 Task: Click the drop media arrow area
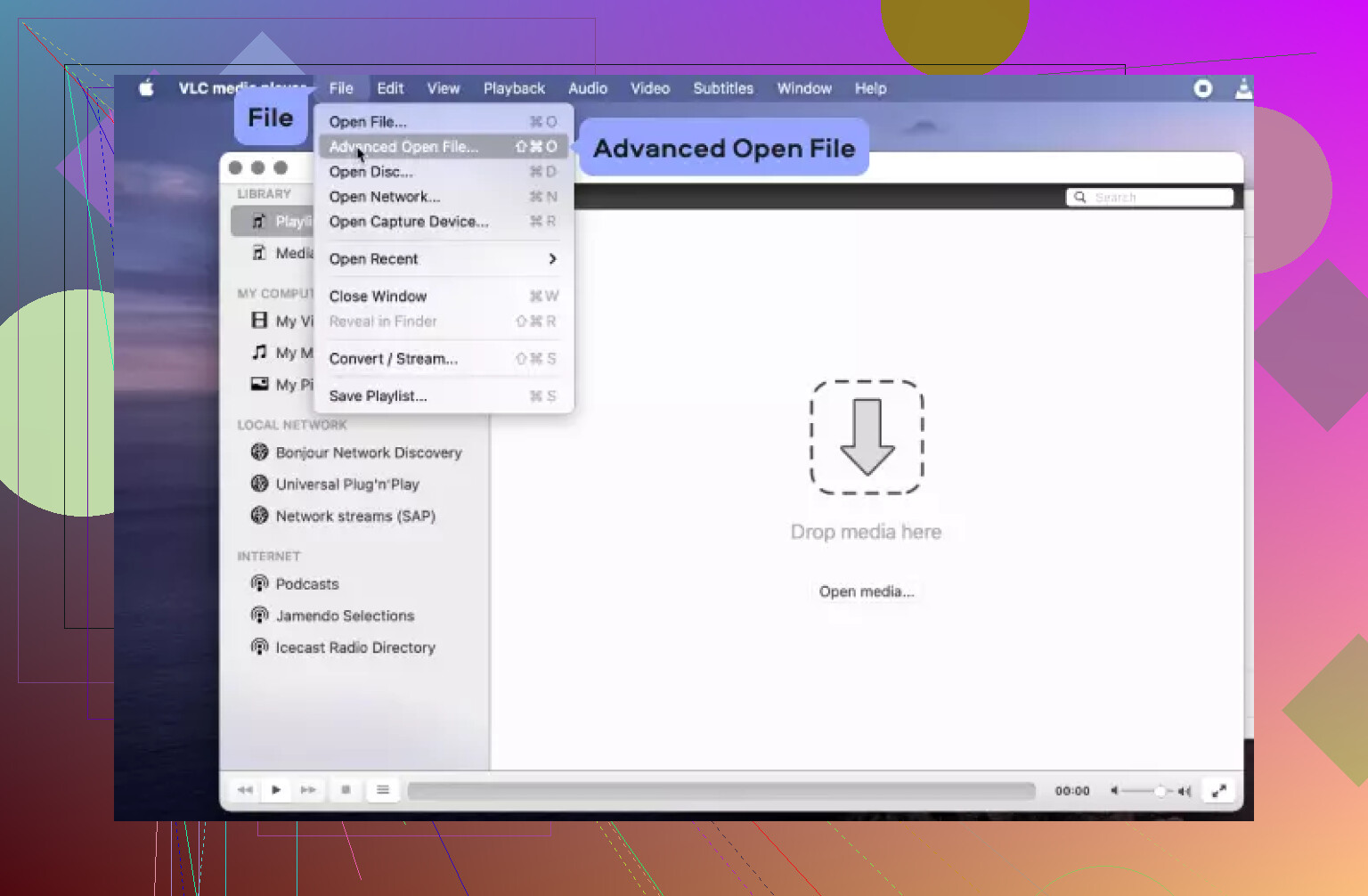point(867,437)
